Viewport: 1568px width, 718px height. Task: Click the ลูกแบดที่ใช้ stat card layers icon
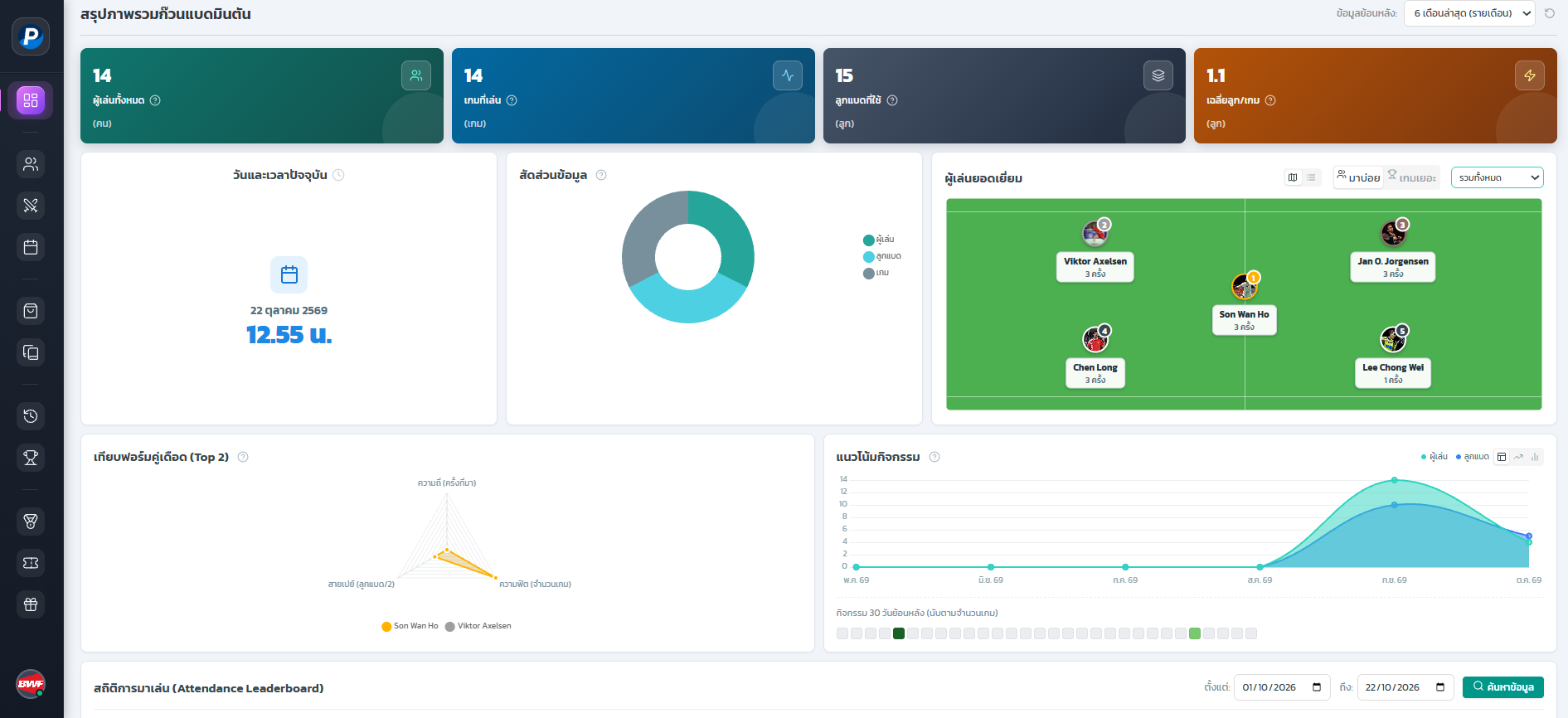(1158, 75)
